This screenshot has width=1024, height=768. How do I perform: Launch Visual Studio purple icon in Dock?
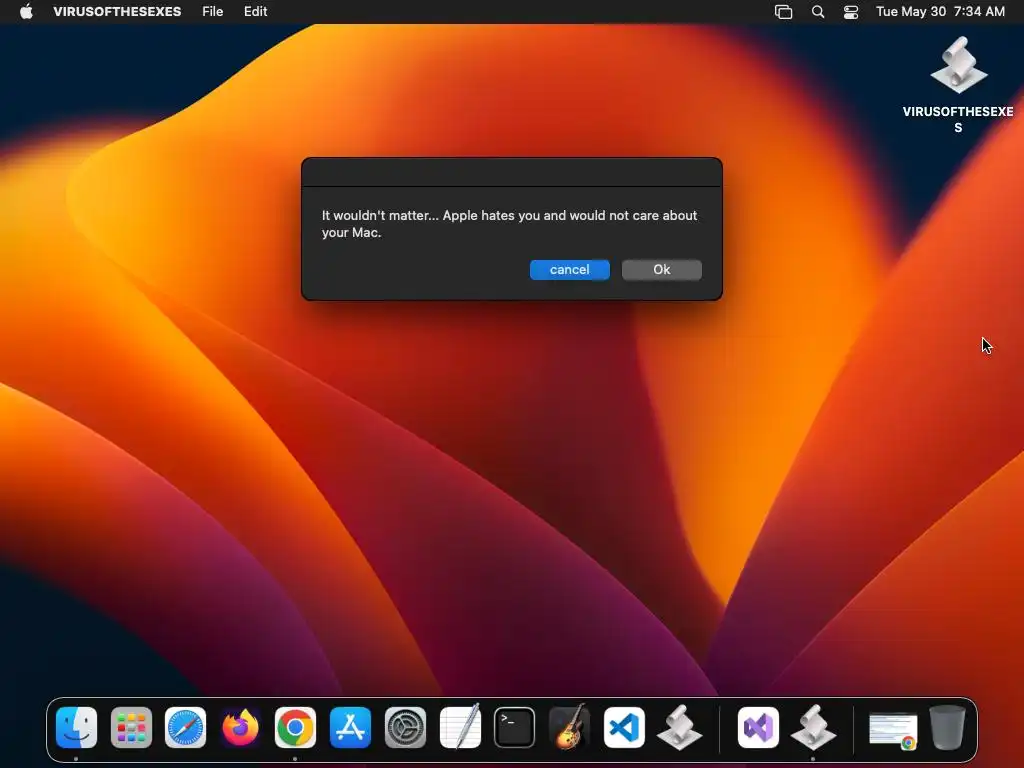[x=758, y=728]
